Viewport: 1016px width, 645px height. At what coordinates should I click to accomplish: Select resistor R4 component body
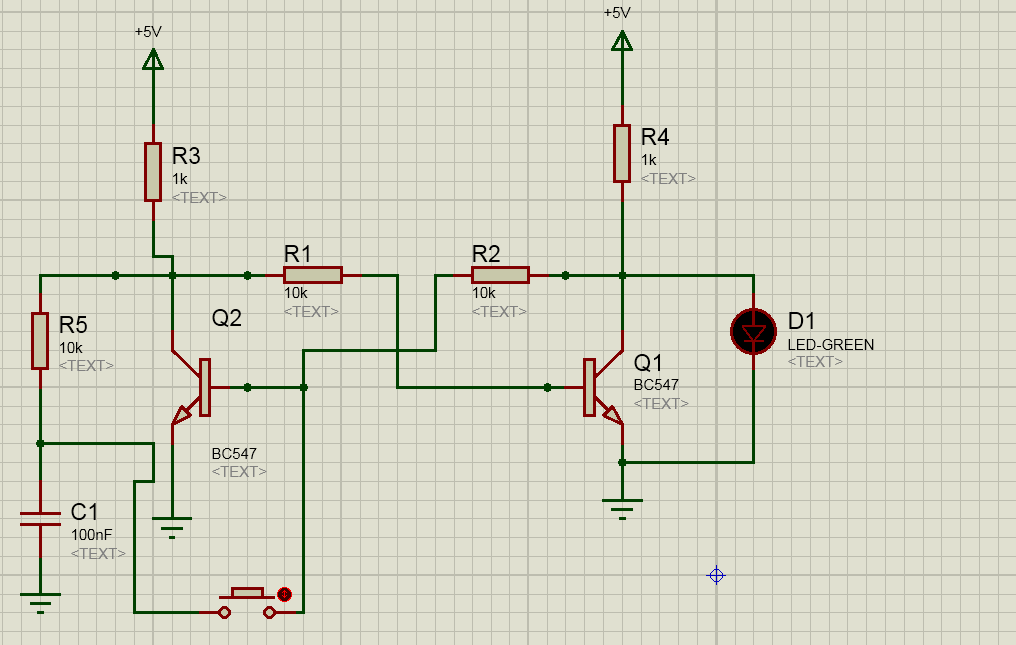pyautogui.click(x=622, y=154)
